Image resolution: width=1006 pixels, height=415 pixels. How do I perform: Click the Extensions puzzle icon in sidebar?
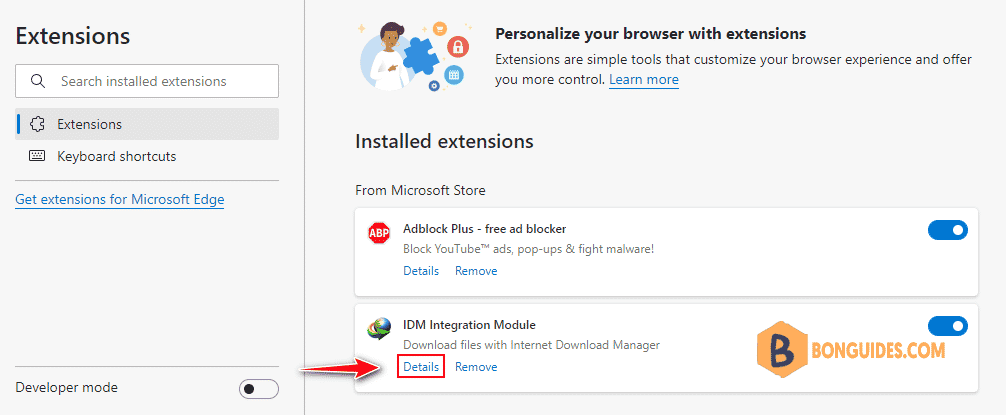(38, 124)
